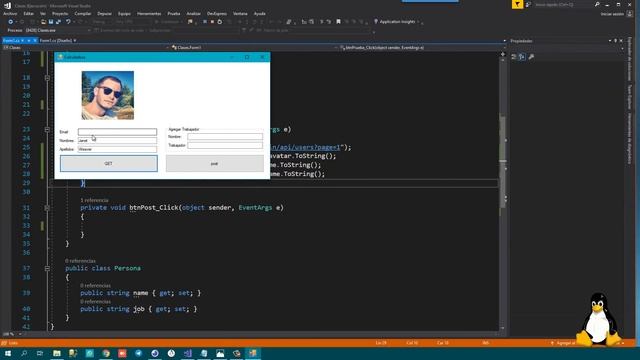640x360 pixels.
Task: Click the Navigate Backward toolbar icon
Action: pos(11,22)
